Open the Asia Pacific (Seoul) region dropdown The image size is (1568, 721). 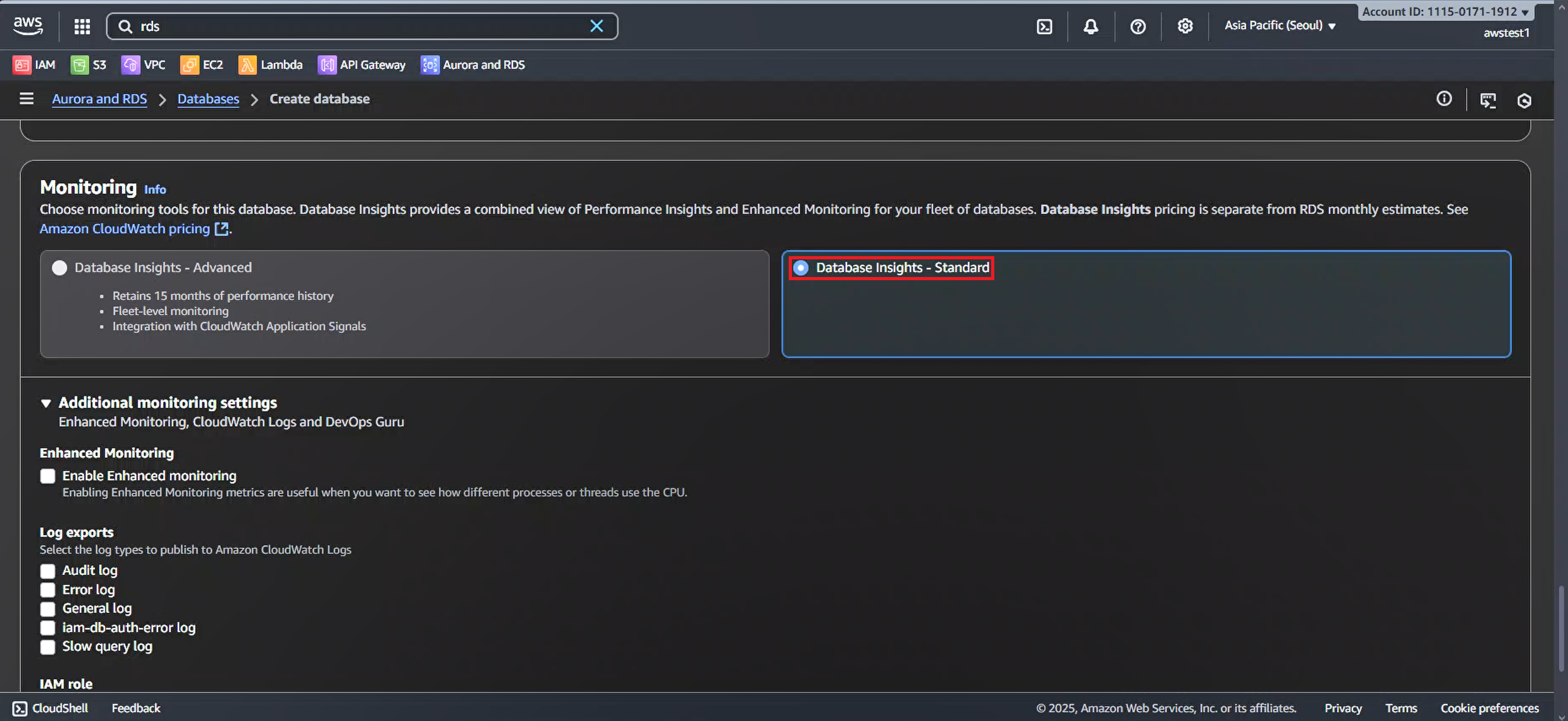[x=1280, y=25]
